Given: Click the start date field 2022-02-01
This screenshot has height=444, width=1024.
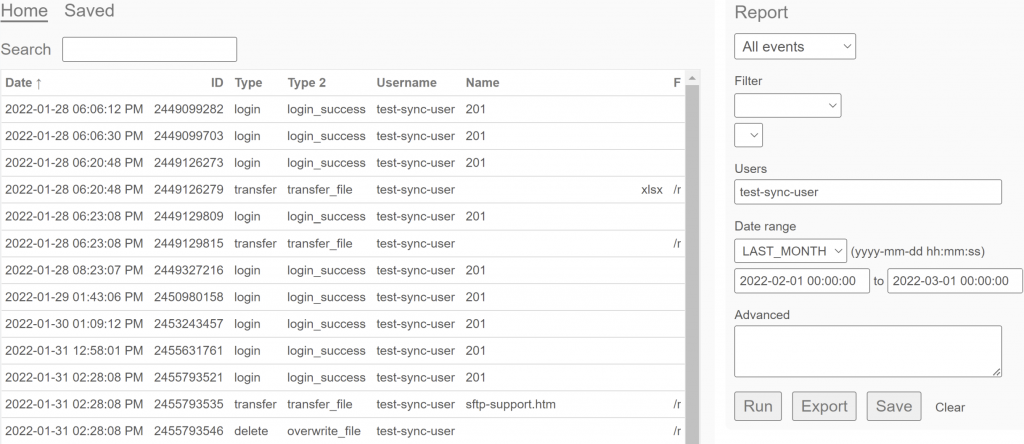Looking at the screenshot, I should (x=801, y=281).
